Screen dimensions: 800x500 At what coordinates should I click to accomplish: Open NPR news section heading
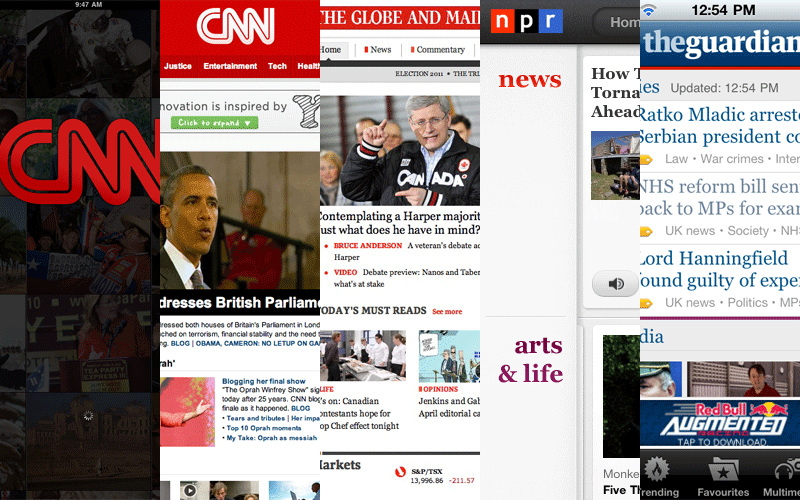click(530, 80)
